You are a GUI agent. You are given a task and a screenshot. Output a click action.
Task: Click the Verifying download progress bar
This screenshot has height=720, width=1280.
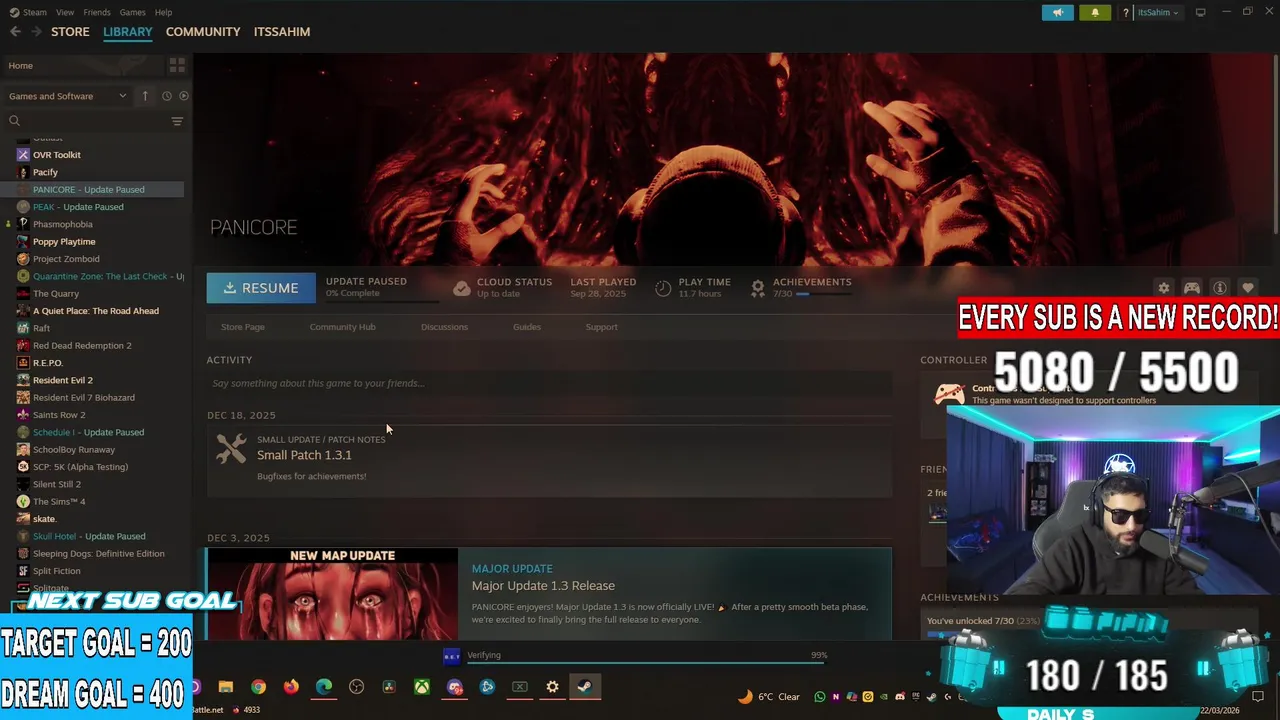tap(648, 661)
